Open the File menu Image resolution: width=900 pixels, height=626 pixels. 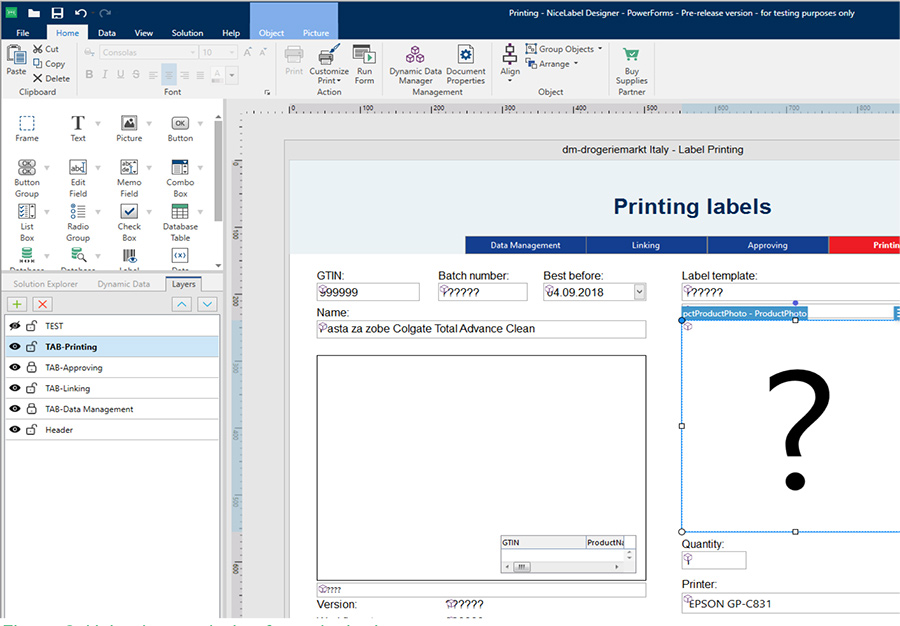tap(23, 33)
